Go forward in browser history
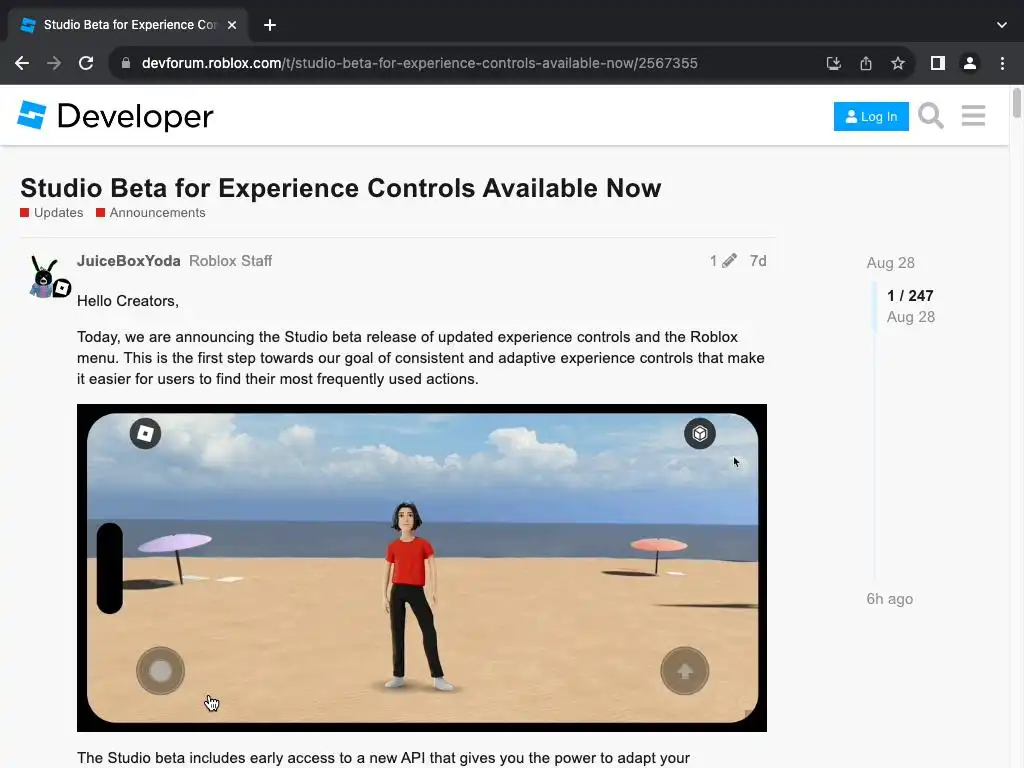The width and height of the screenshot is (1024, 768). point(54,63)
